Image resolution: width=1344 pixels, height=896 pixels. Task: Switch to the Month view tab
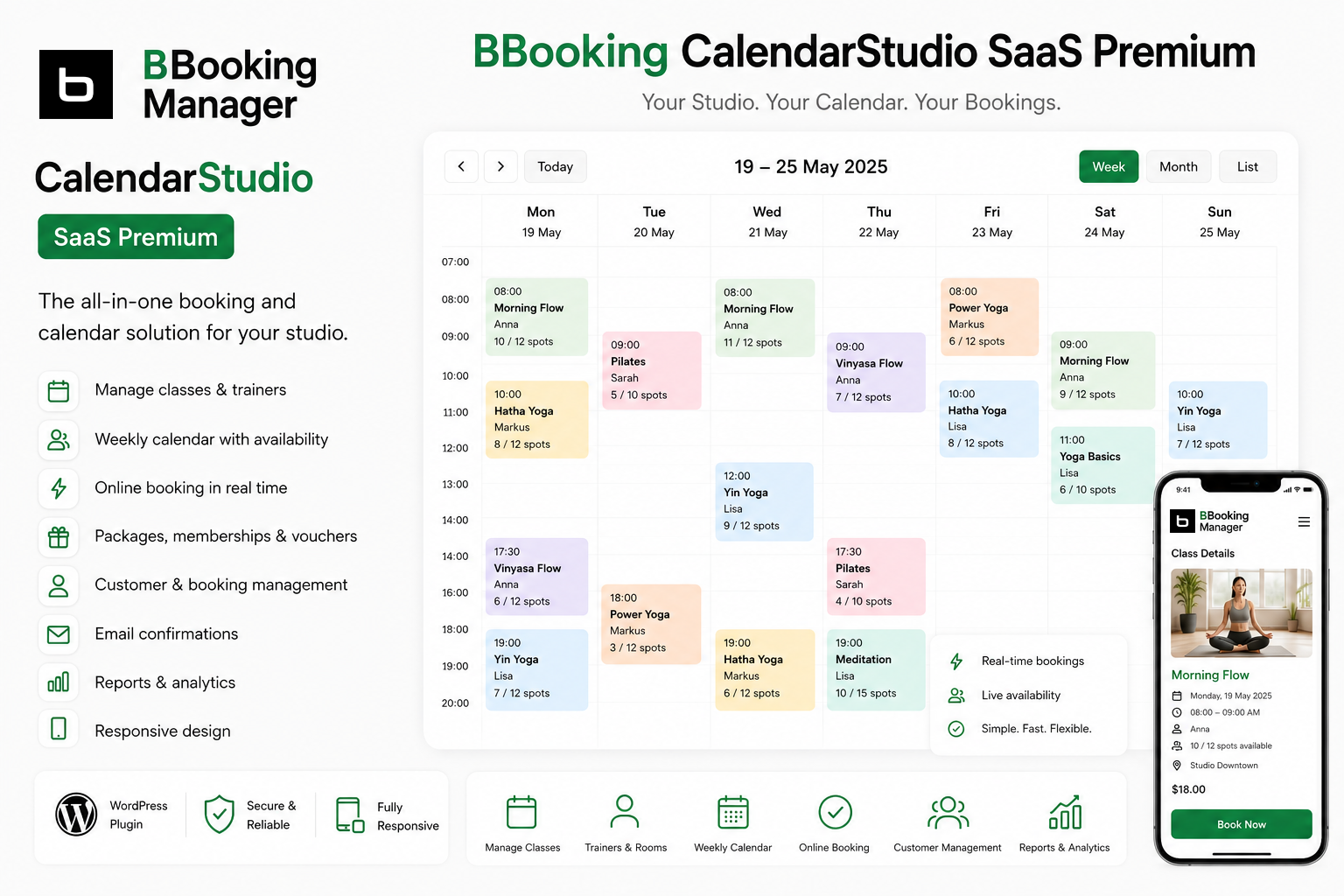pos(1179,166)
